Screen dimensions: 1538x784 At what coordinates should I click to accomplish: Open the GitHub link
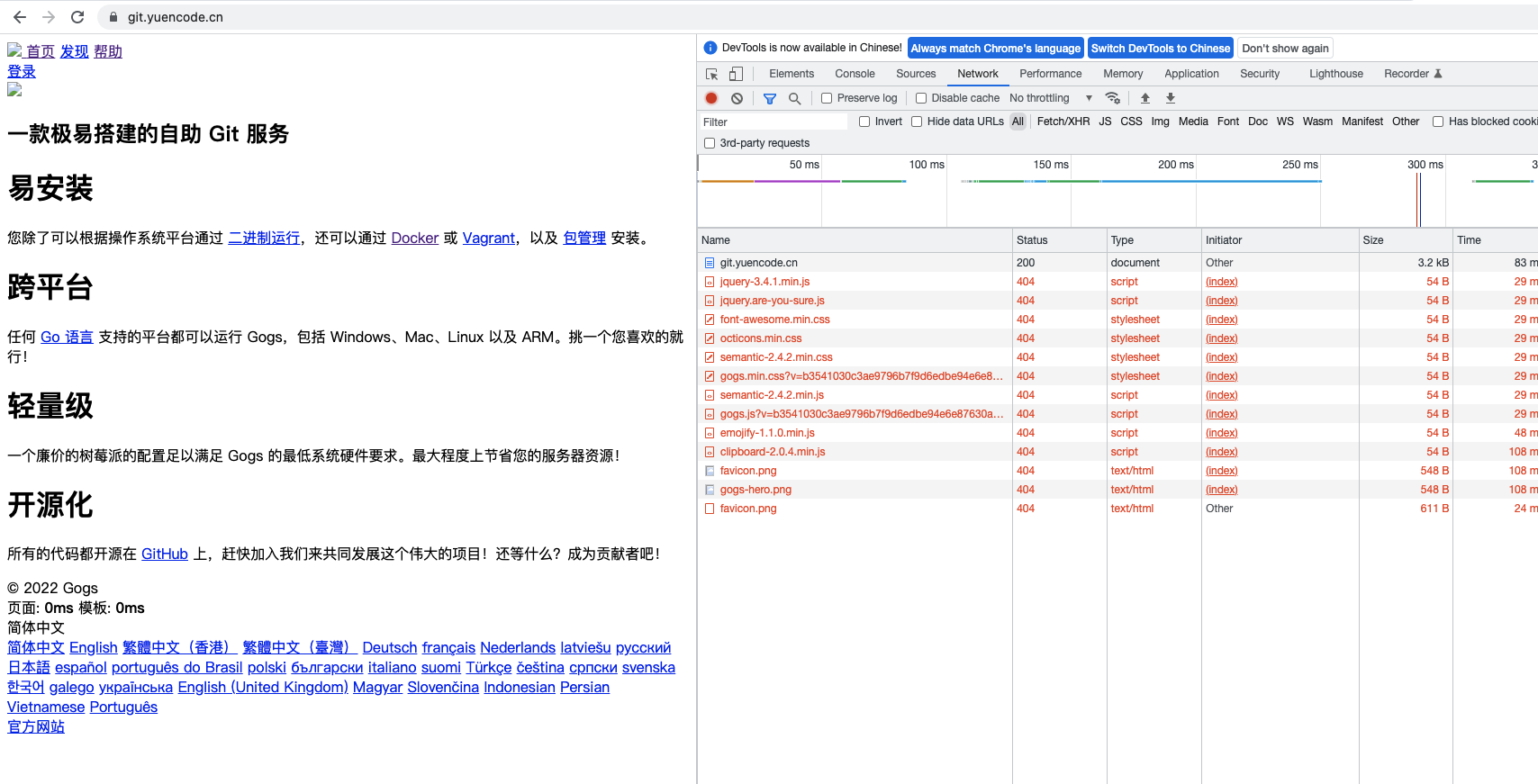tap(165, 554)
